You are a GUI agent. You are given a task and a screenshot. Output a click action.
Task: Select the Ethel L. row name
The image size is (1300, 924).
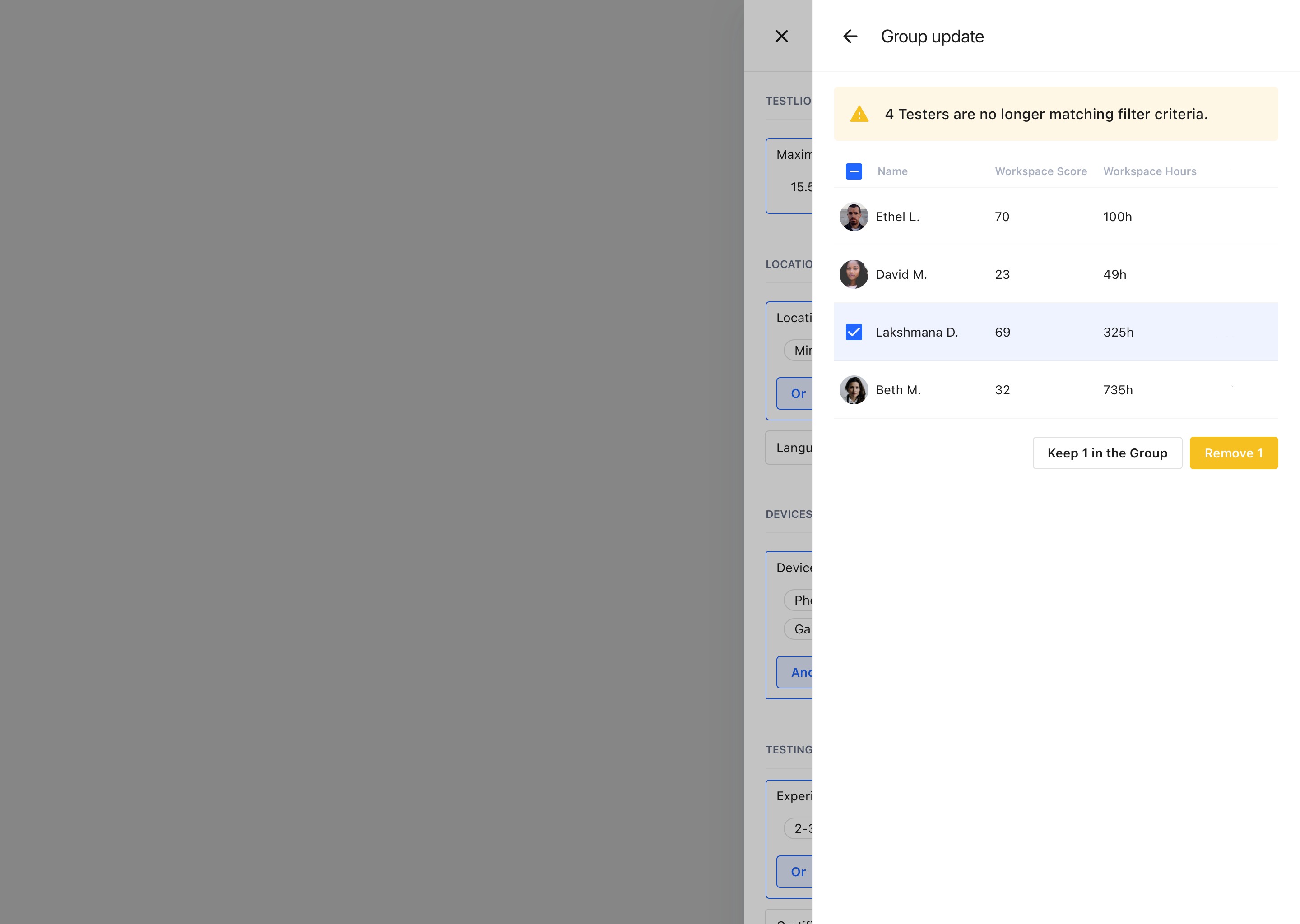[x=897, y=217]
